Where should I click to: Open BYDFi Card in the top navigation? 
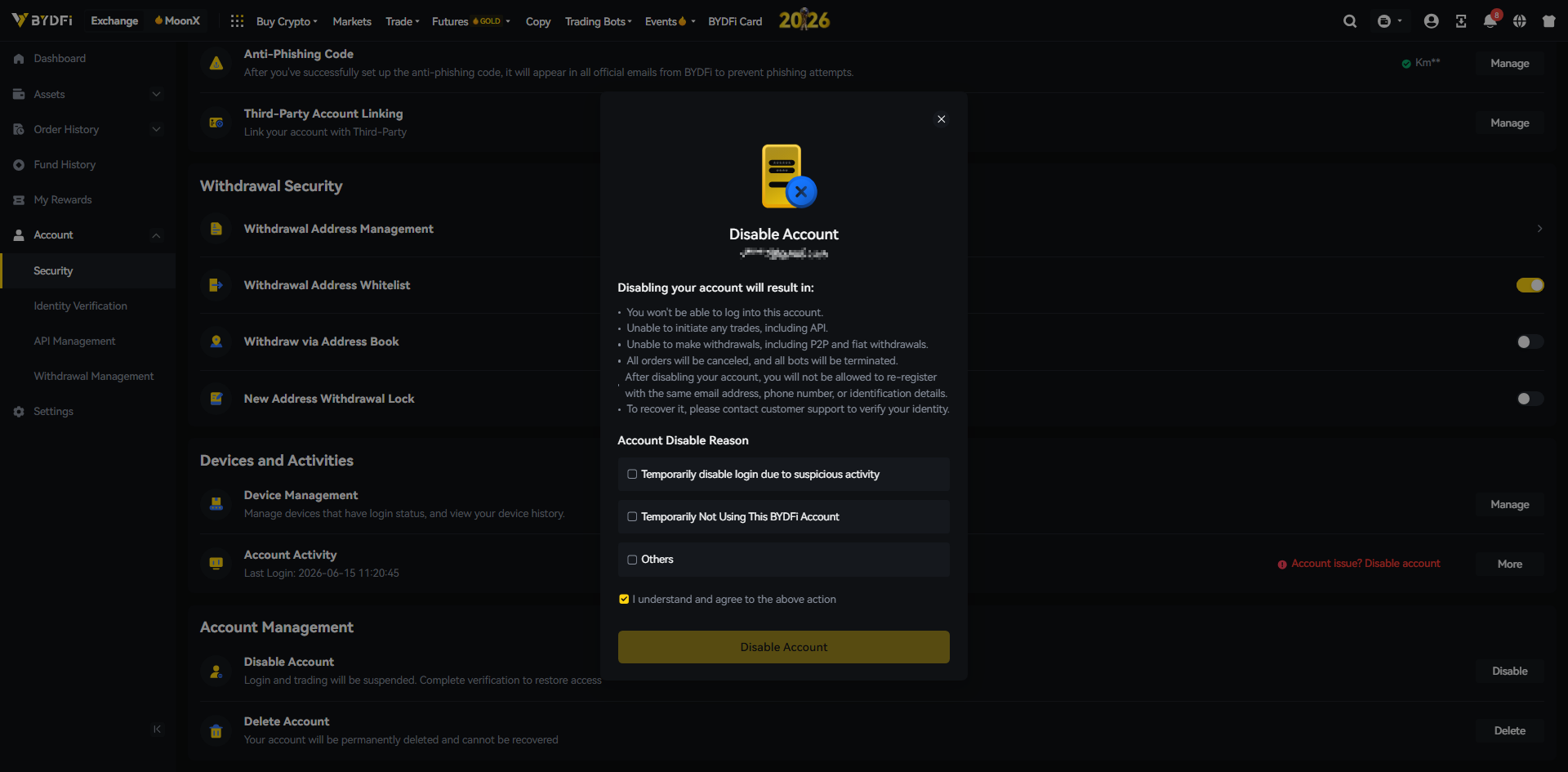click(x=735, y=21)
